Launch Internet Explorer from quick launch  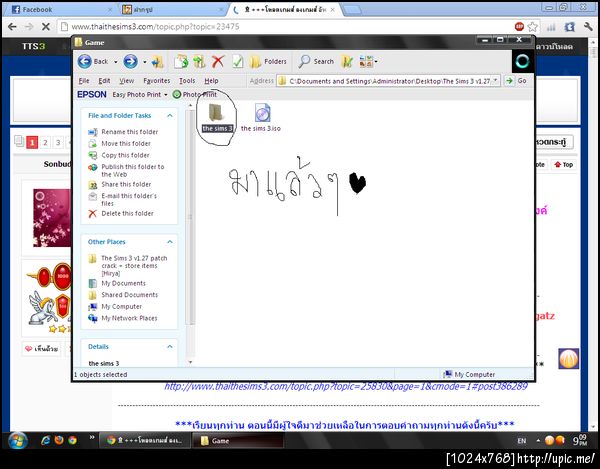46,440
